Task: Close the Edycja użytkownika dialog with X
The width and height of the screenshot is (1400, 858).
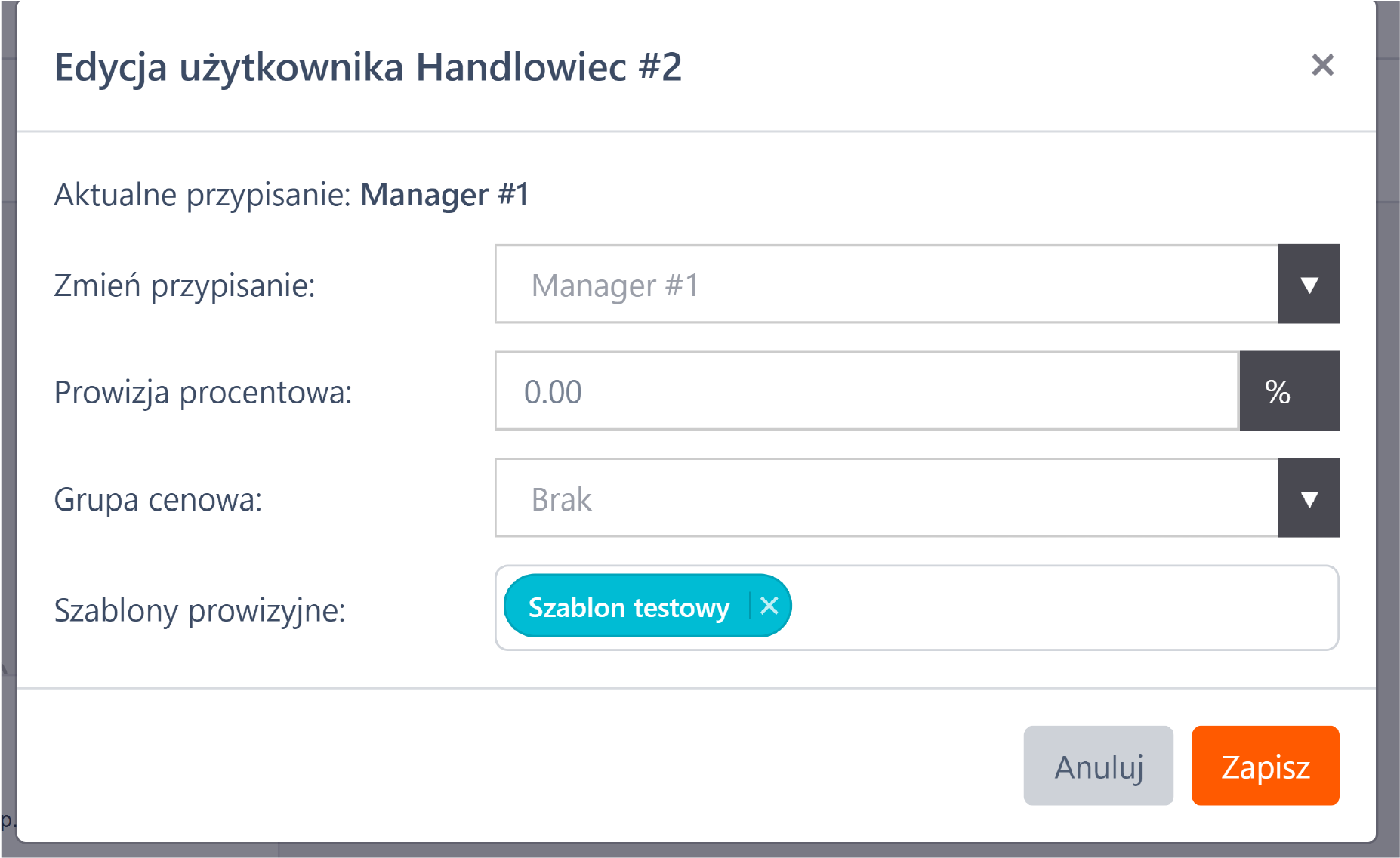Action: tap(1322, 66)
